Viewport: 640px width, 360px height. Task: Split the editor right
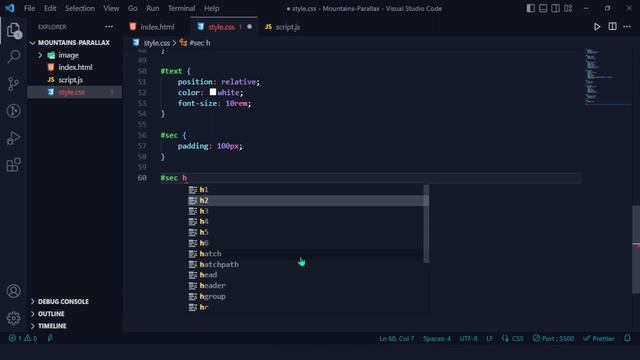tap(612, 27)
